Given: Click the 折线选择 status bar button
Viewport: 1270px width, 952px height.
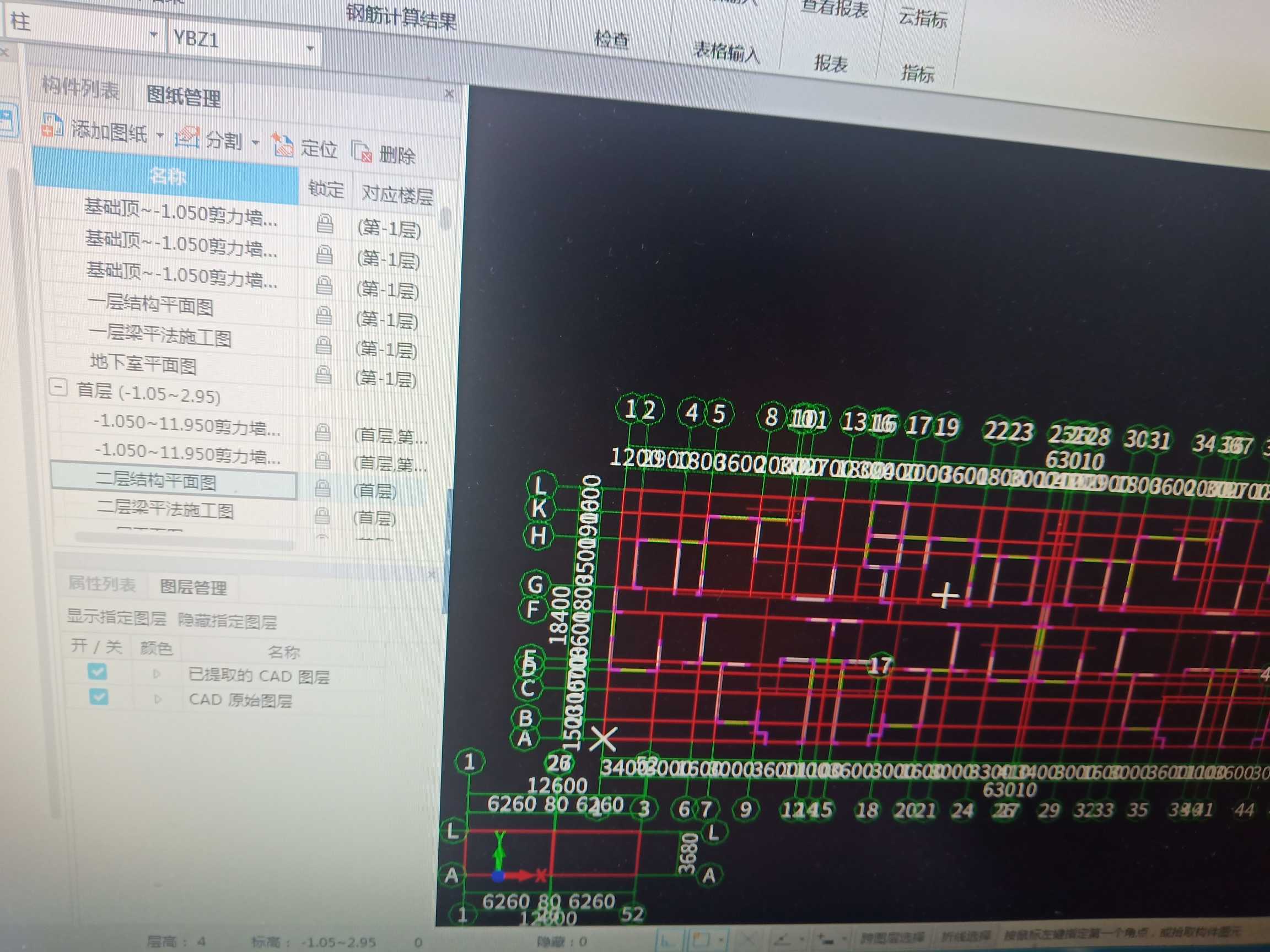Looking at the screenshot, I should [x=967, y=937].
